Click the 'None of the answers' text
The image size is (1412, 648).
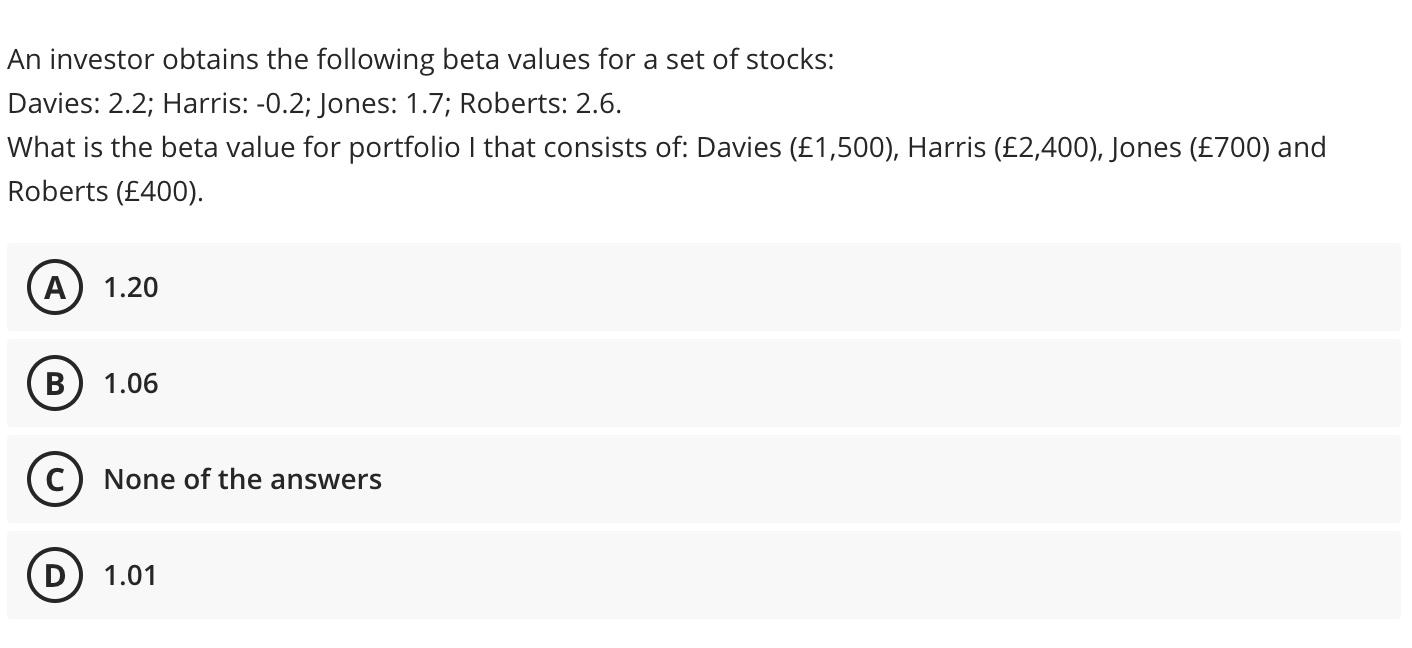242,479
